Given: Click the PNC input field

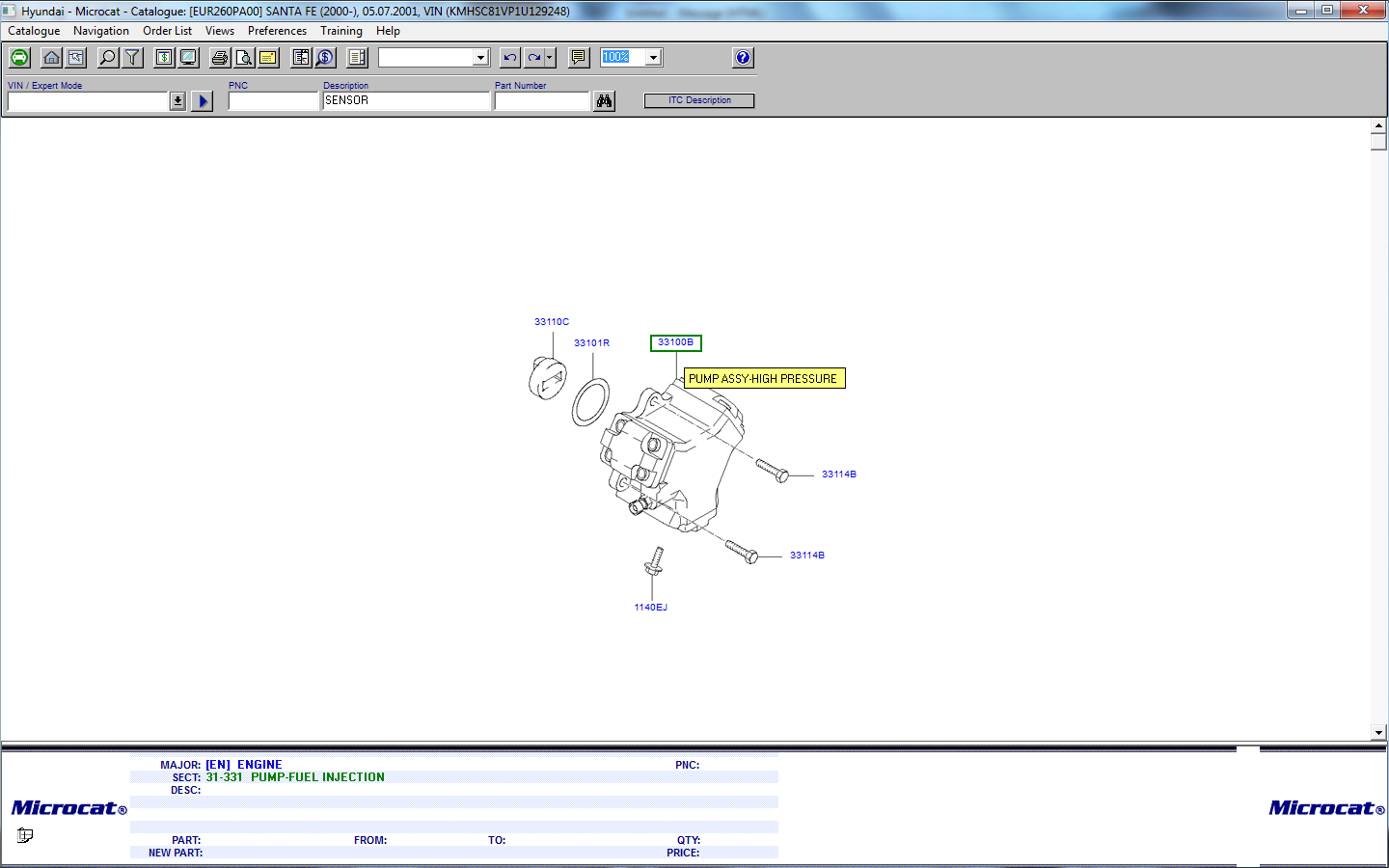Looking at the screenshot, I should pos(274,101).
